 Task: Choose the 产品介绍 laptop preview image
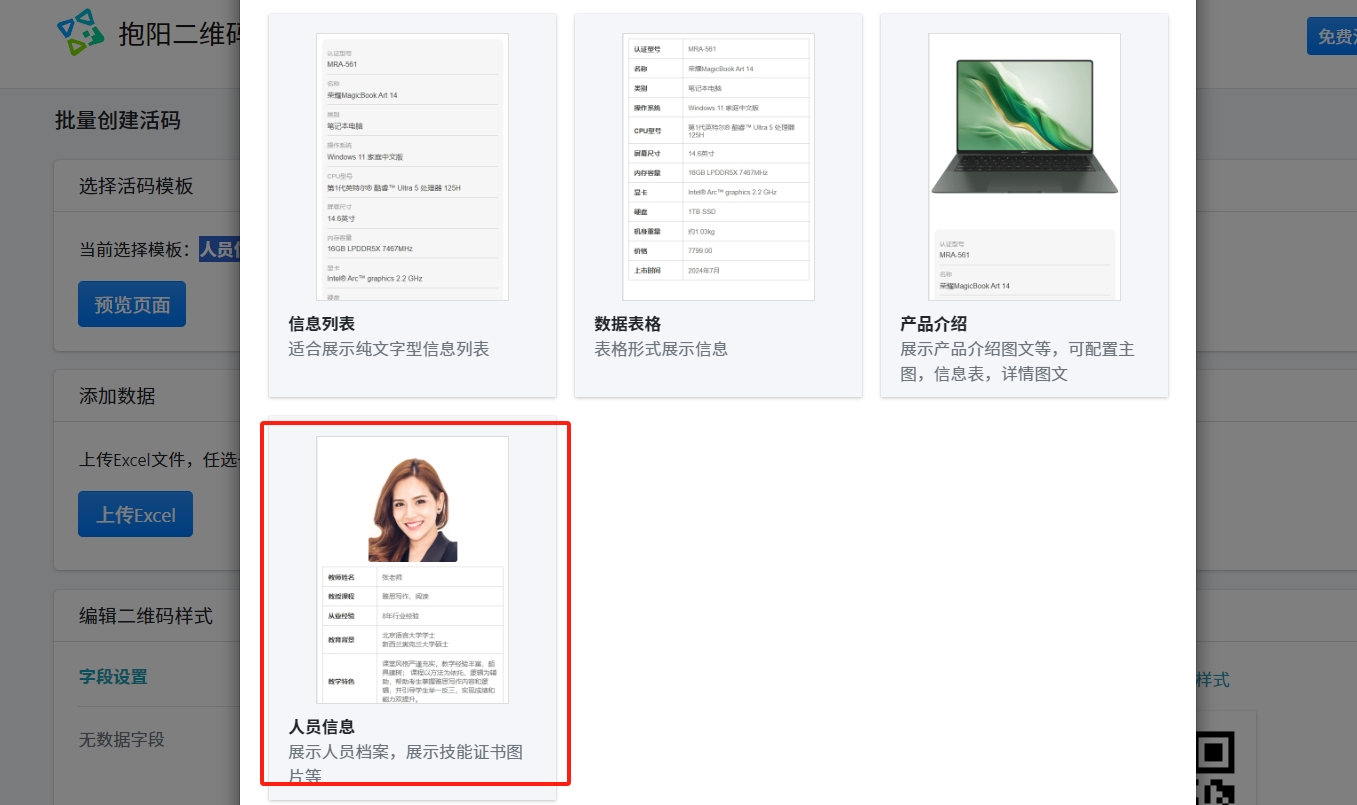[x=1024, y=166]
